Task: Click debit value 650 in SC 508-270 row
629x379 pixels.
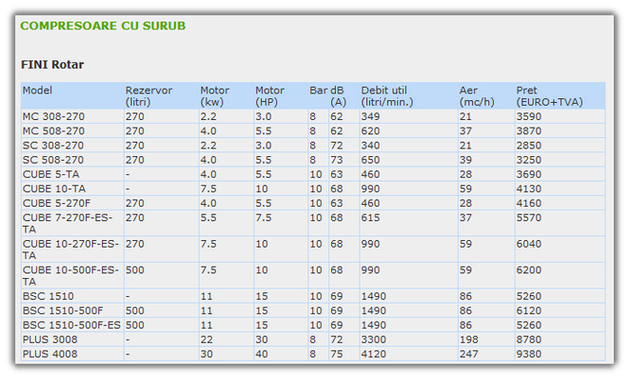Action: (370, 160)
